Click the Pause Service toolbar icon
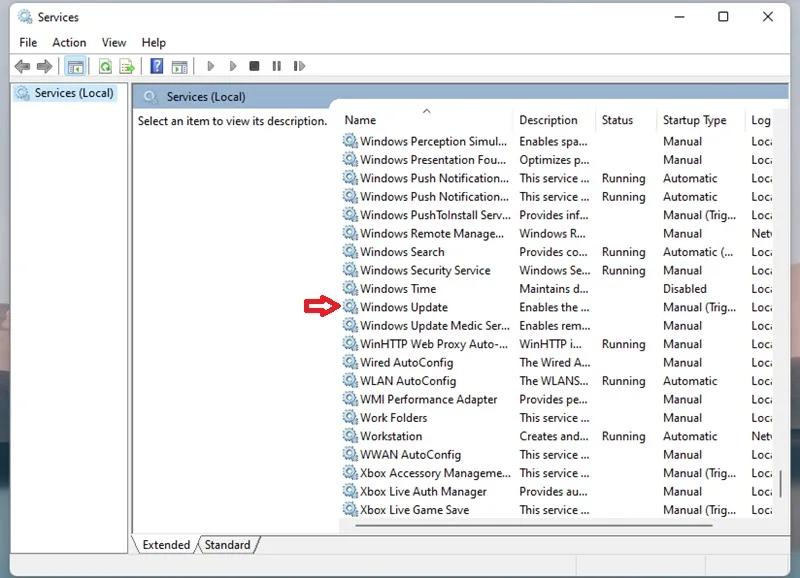 point(277,66)
